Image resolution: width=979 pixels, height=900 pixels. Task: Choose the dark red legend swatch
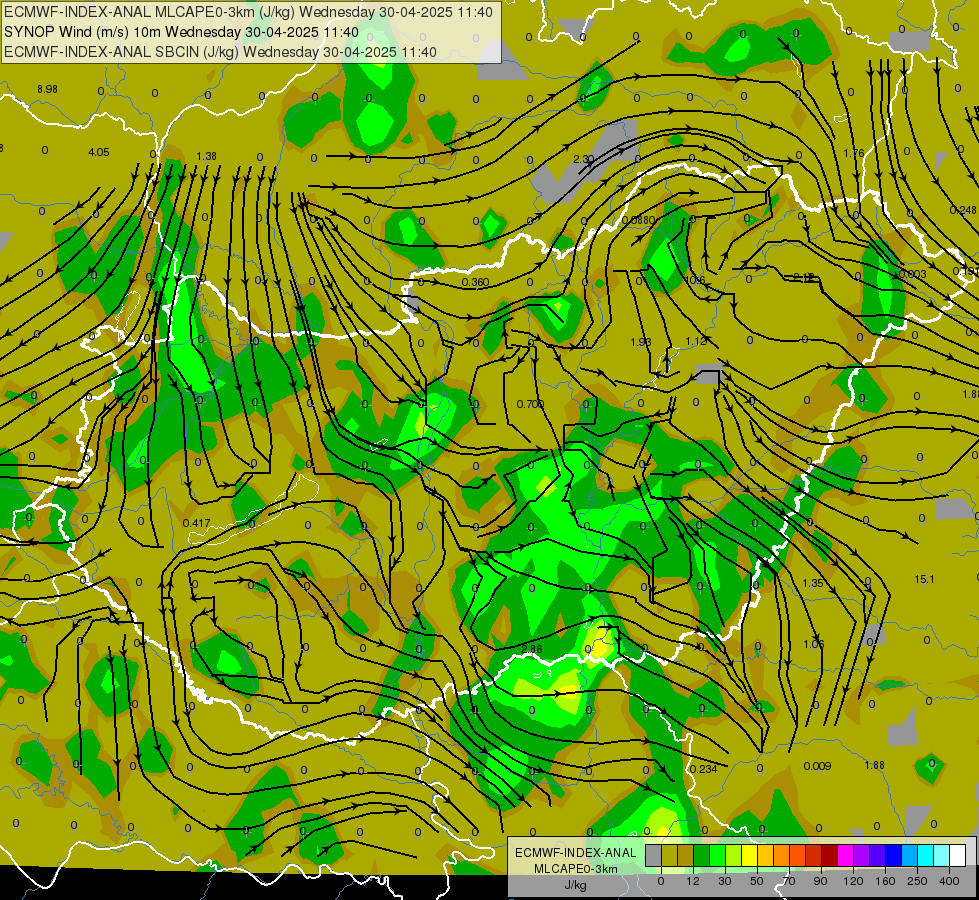(830, 855)
